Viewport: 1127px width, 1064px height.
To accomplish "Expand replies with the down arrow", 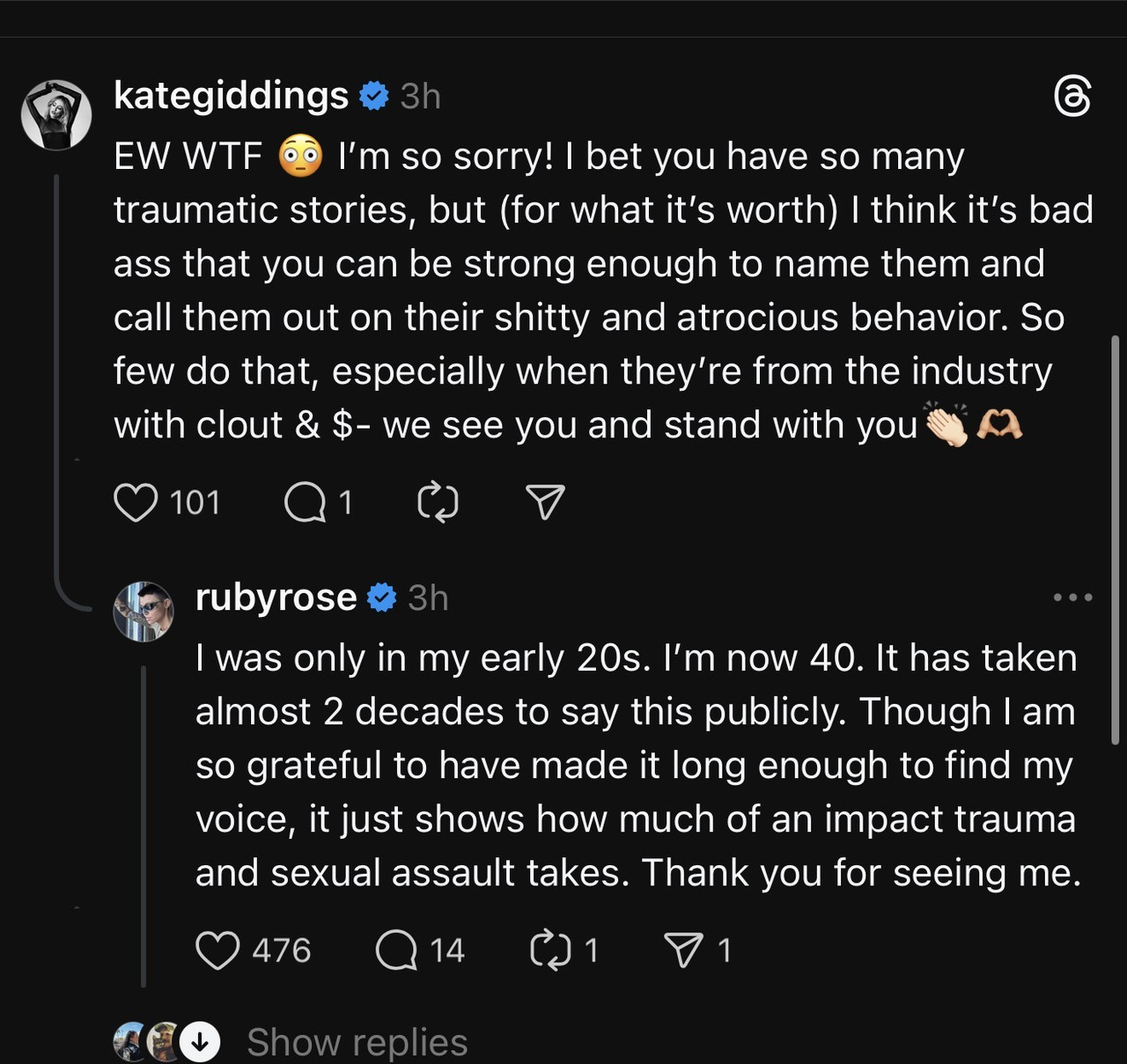I will [x=200, y=1043].
